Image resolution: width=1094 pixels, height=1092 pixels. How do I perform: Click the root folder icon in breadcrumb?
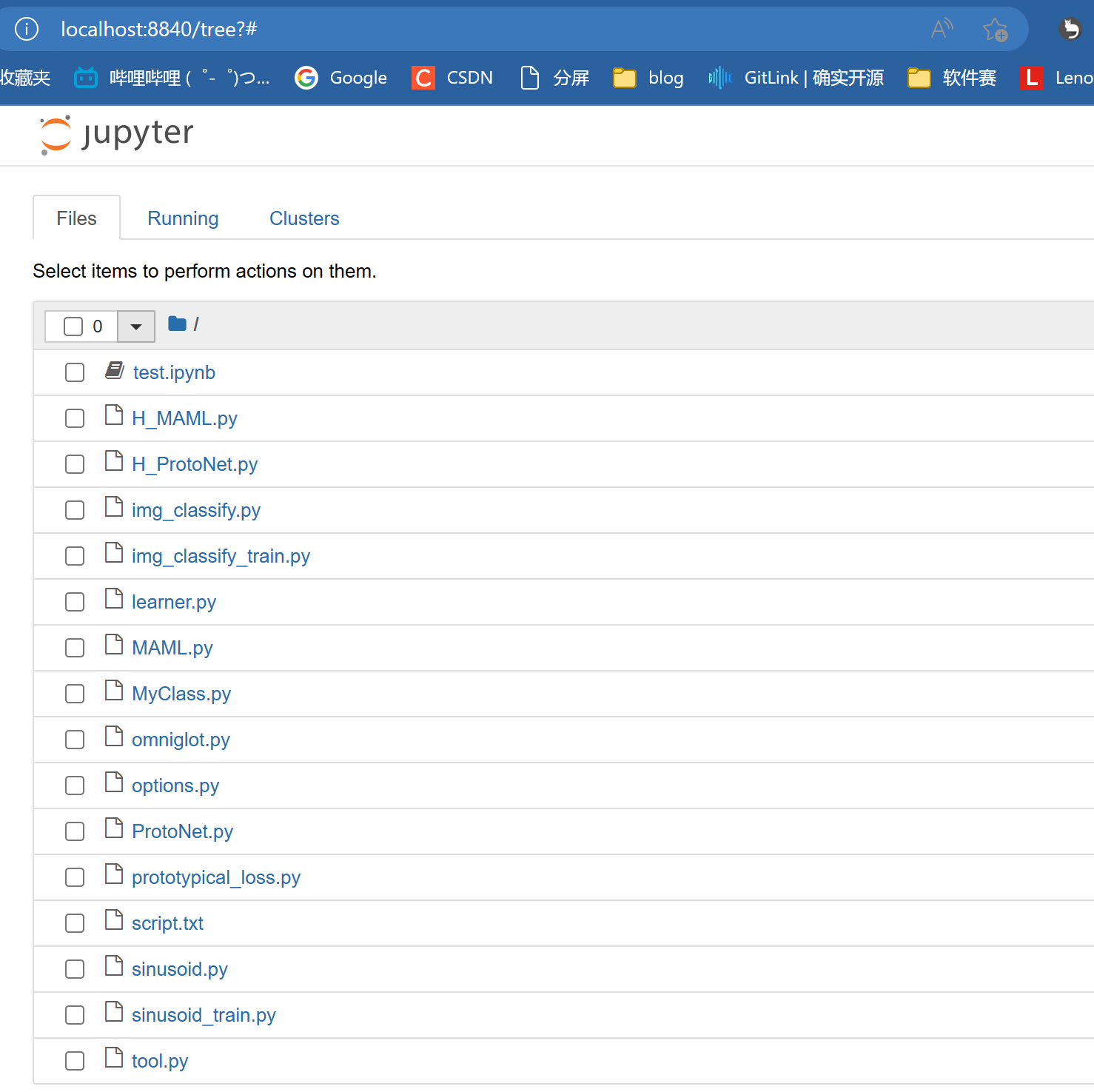(x=177, y=324)
